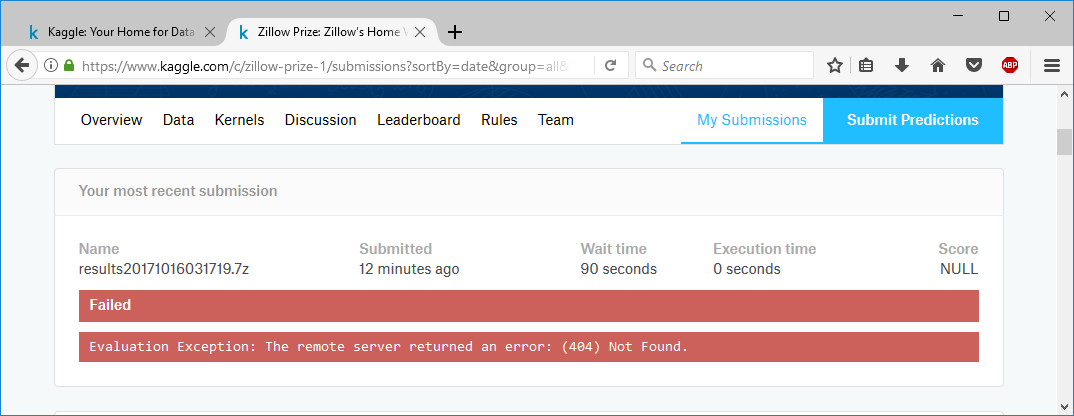Viewport: 1074px width, 416px height.
Task: Click the NULL score value
Action: (959, 269)
